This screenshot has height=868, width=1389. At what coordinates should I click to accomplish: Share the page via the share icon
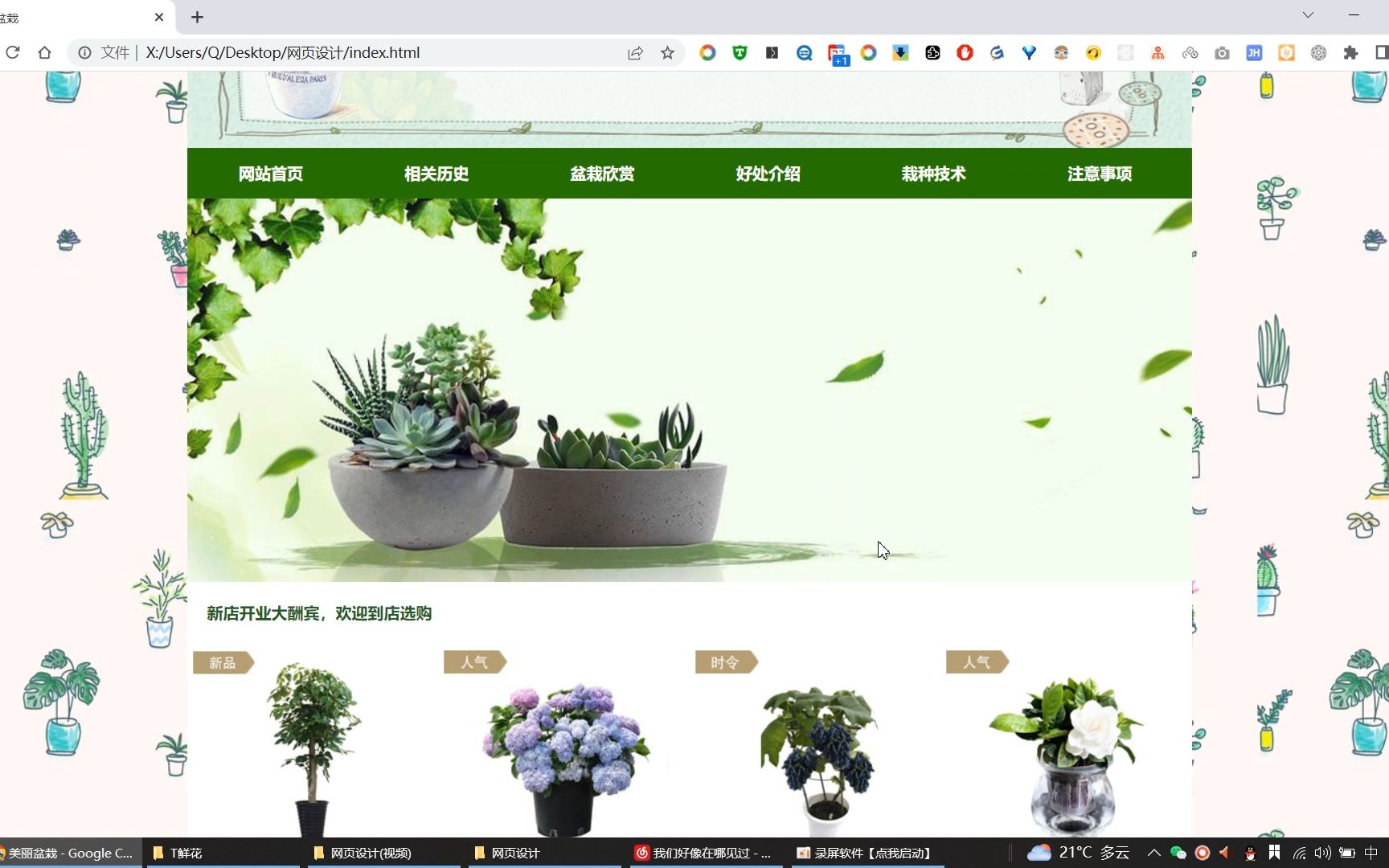click(x=635, y=53)
